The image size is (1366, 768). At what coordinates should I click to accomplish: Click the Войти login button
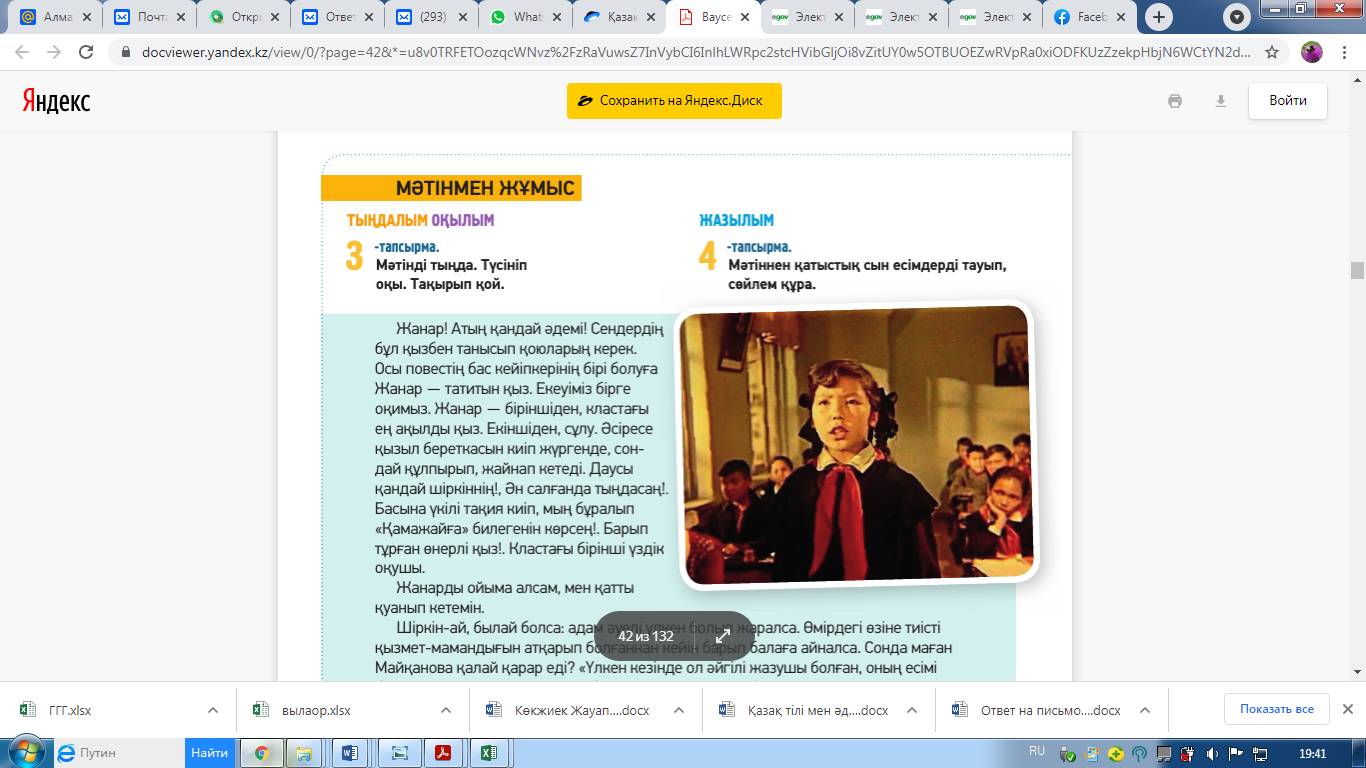[x=1287, y=101]
